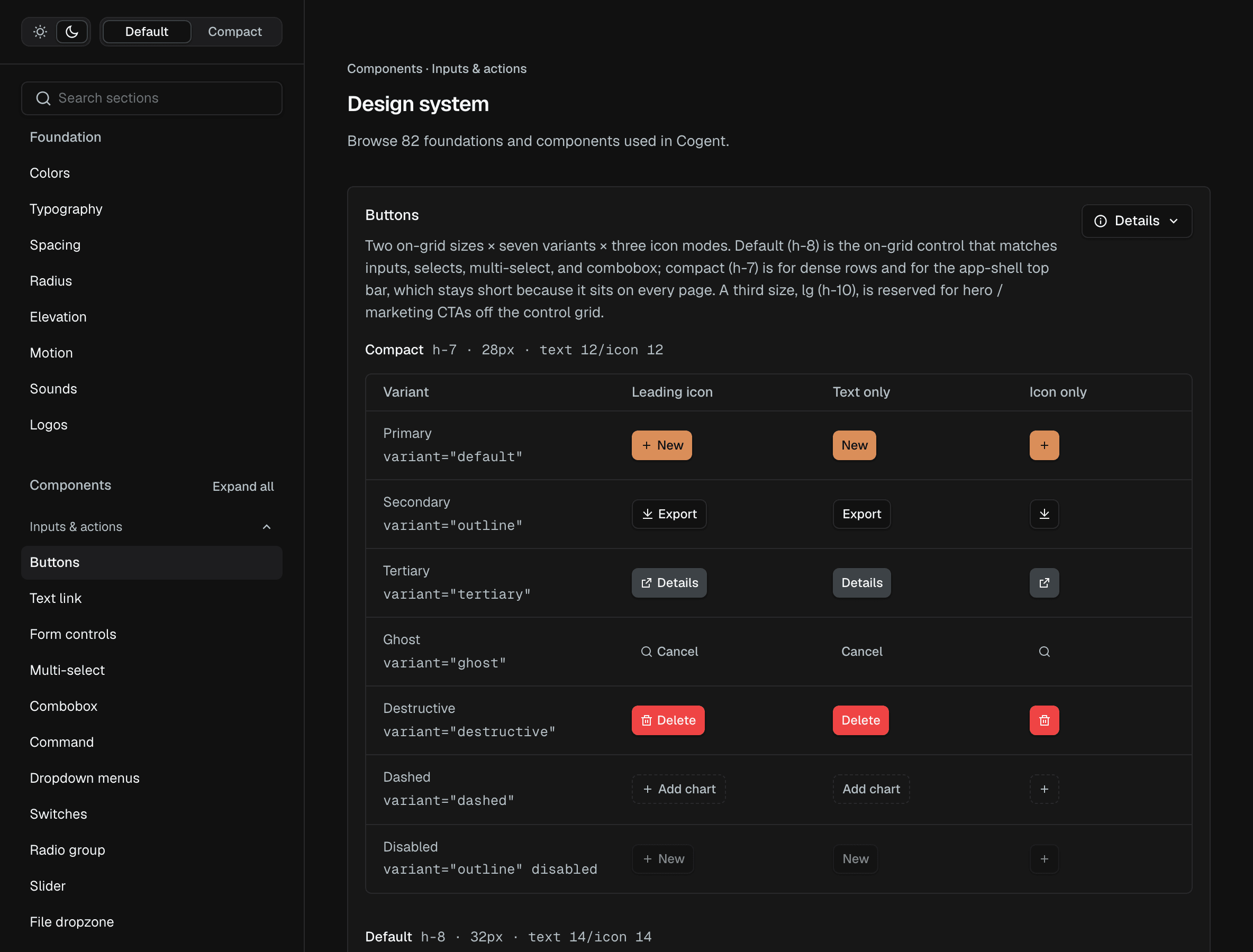Screen dimensions: 1253x952
Task: Click Export button with download icon
Action: click(669, 514)
